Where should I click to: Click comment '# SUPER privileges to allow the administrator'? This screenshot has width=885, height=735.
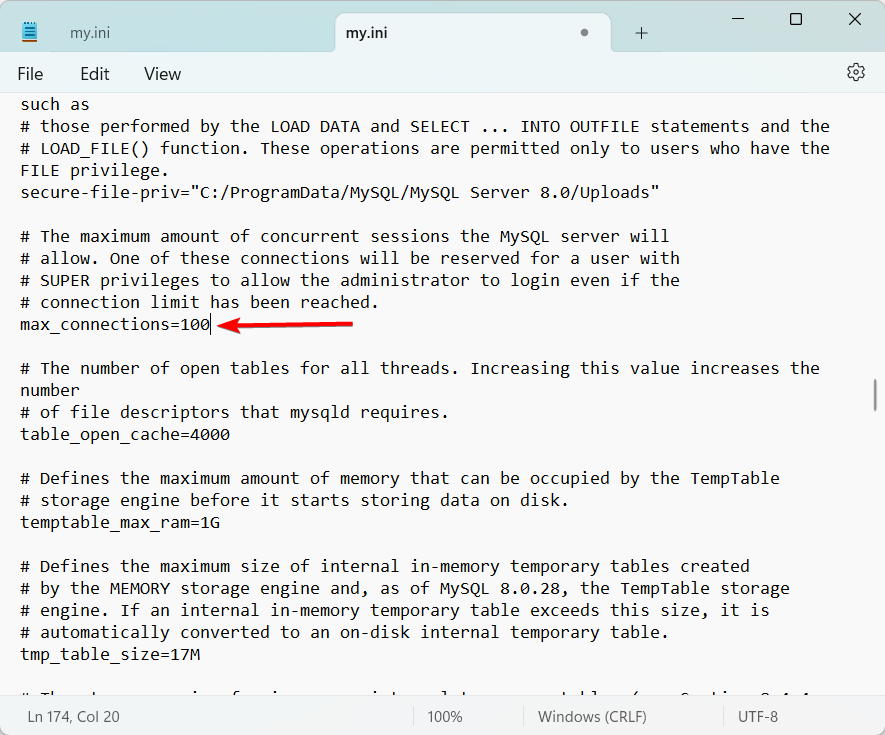(349, 281)
